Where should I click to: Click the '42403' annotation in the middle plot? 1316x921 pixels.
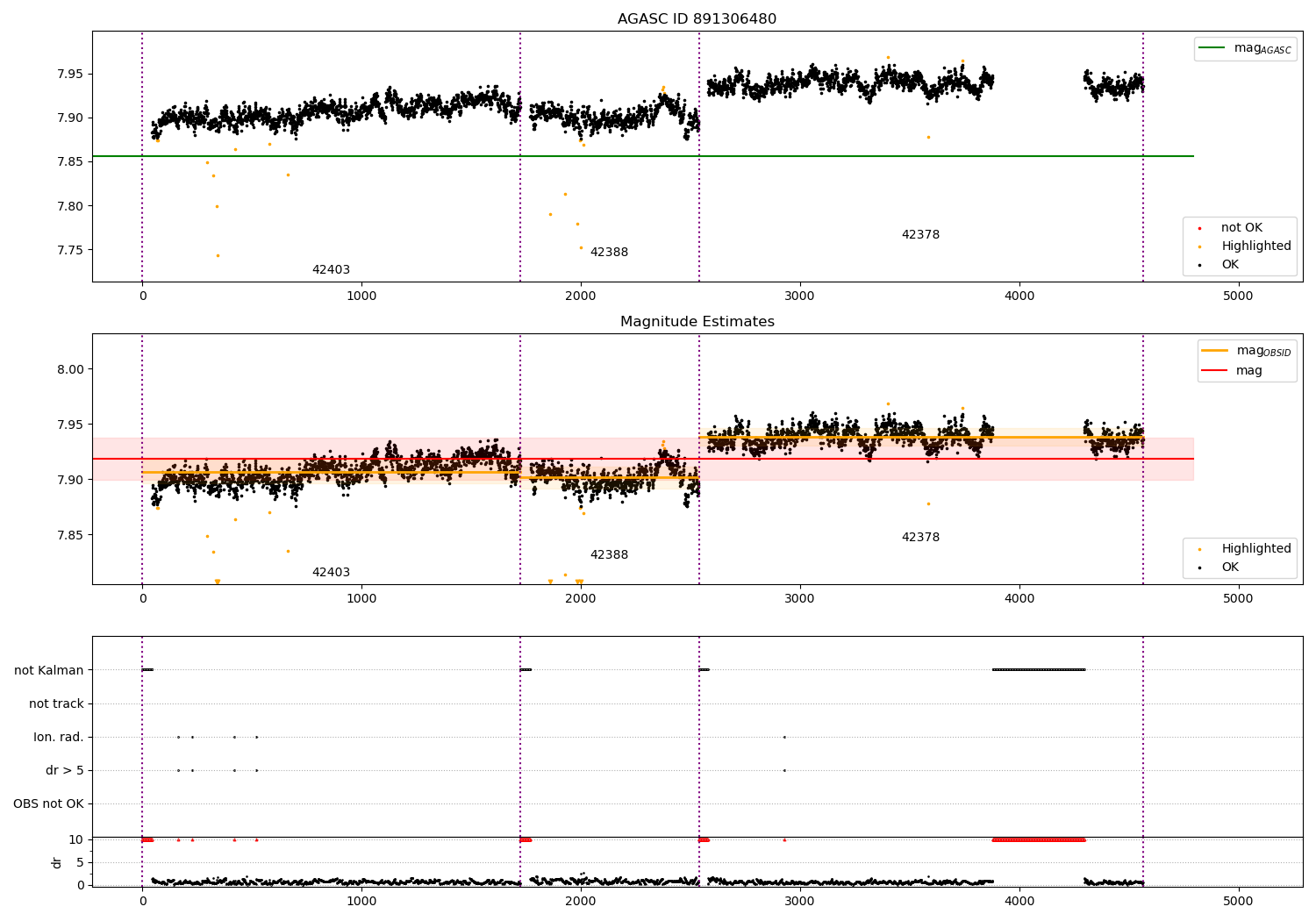coord(331,573)
